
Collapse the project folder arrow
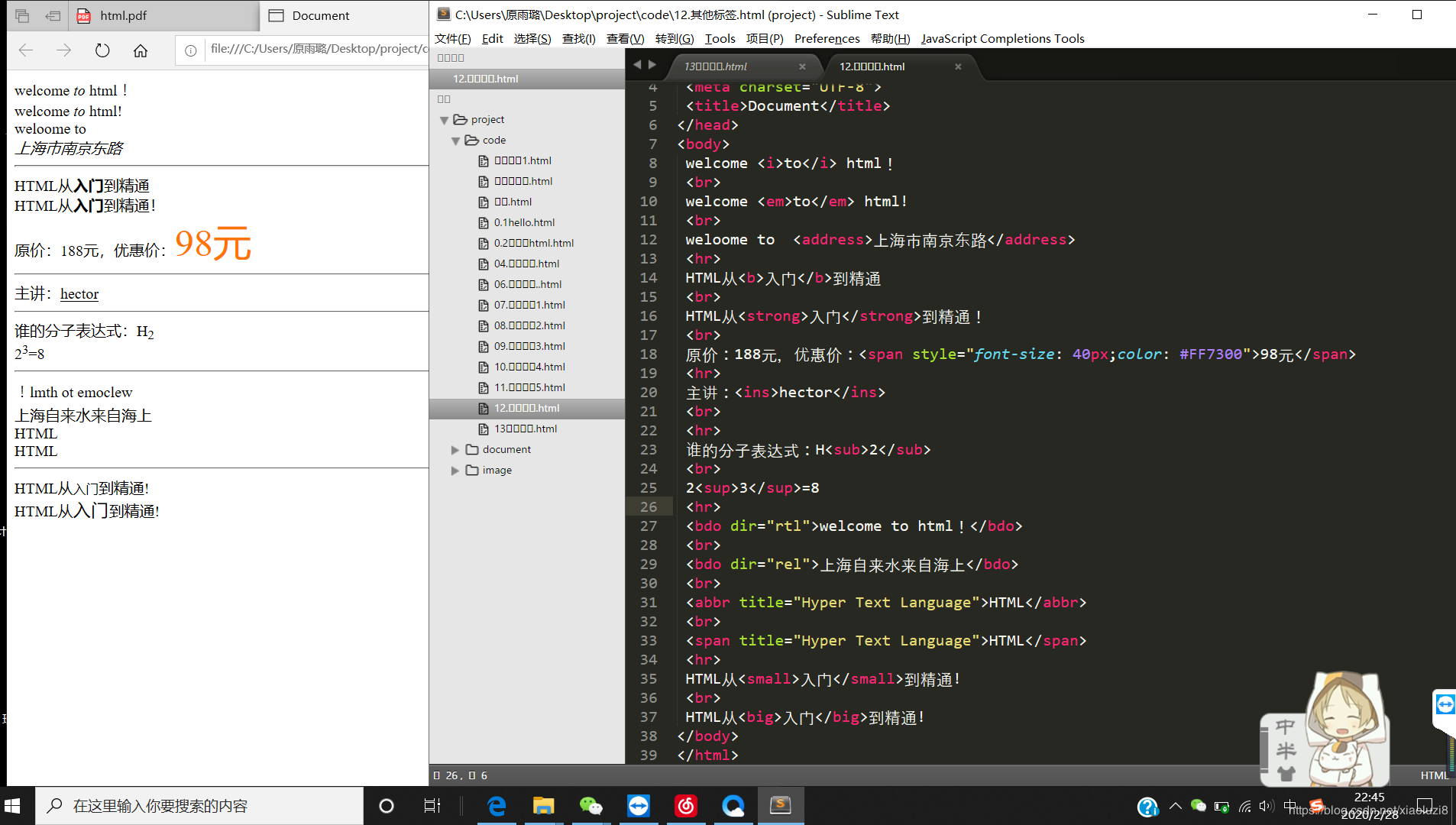click(x=444, y=120)
